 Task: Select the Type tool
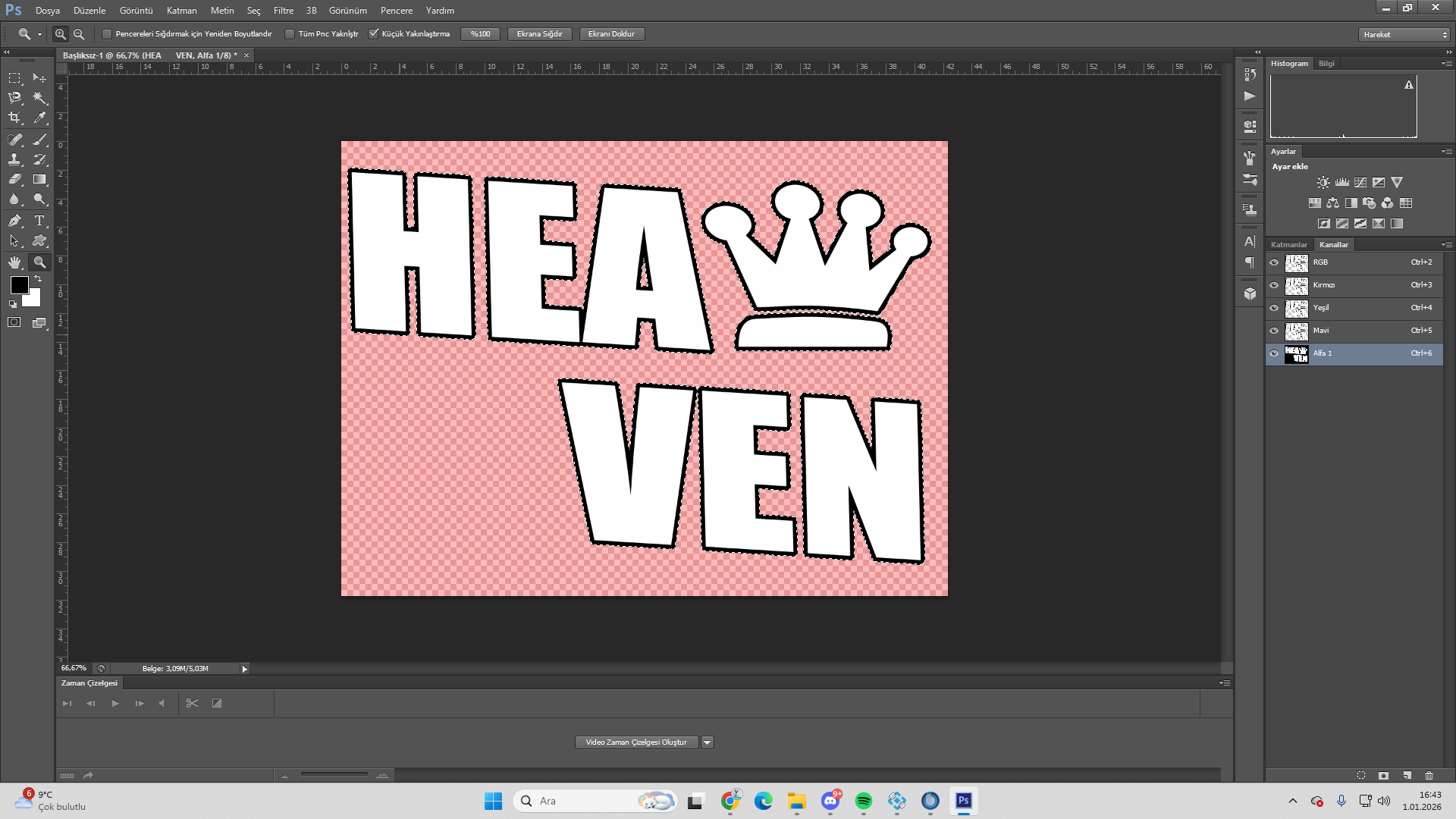coord(39,221)
